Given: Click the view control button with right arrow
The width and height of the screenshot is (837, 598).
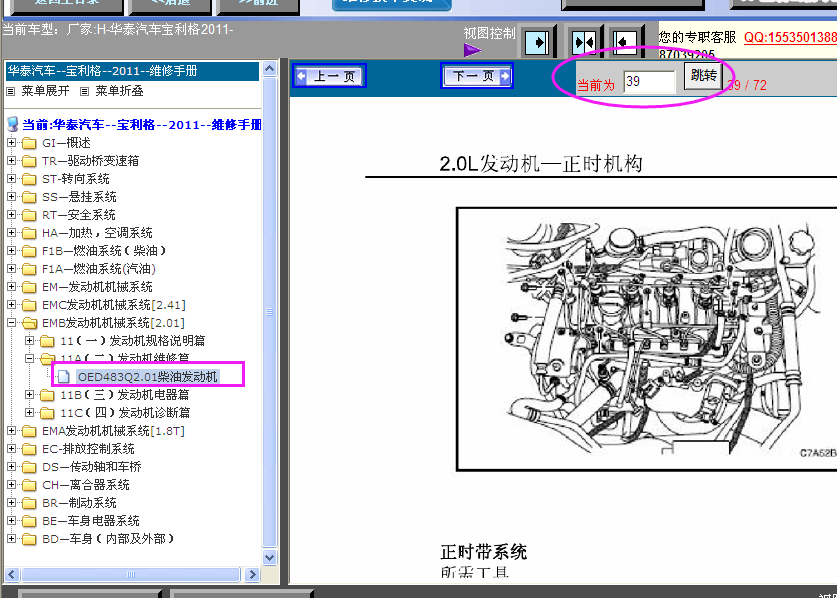Looking at the screenshot, I should tap(538, 42).
